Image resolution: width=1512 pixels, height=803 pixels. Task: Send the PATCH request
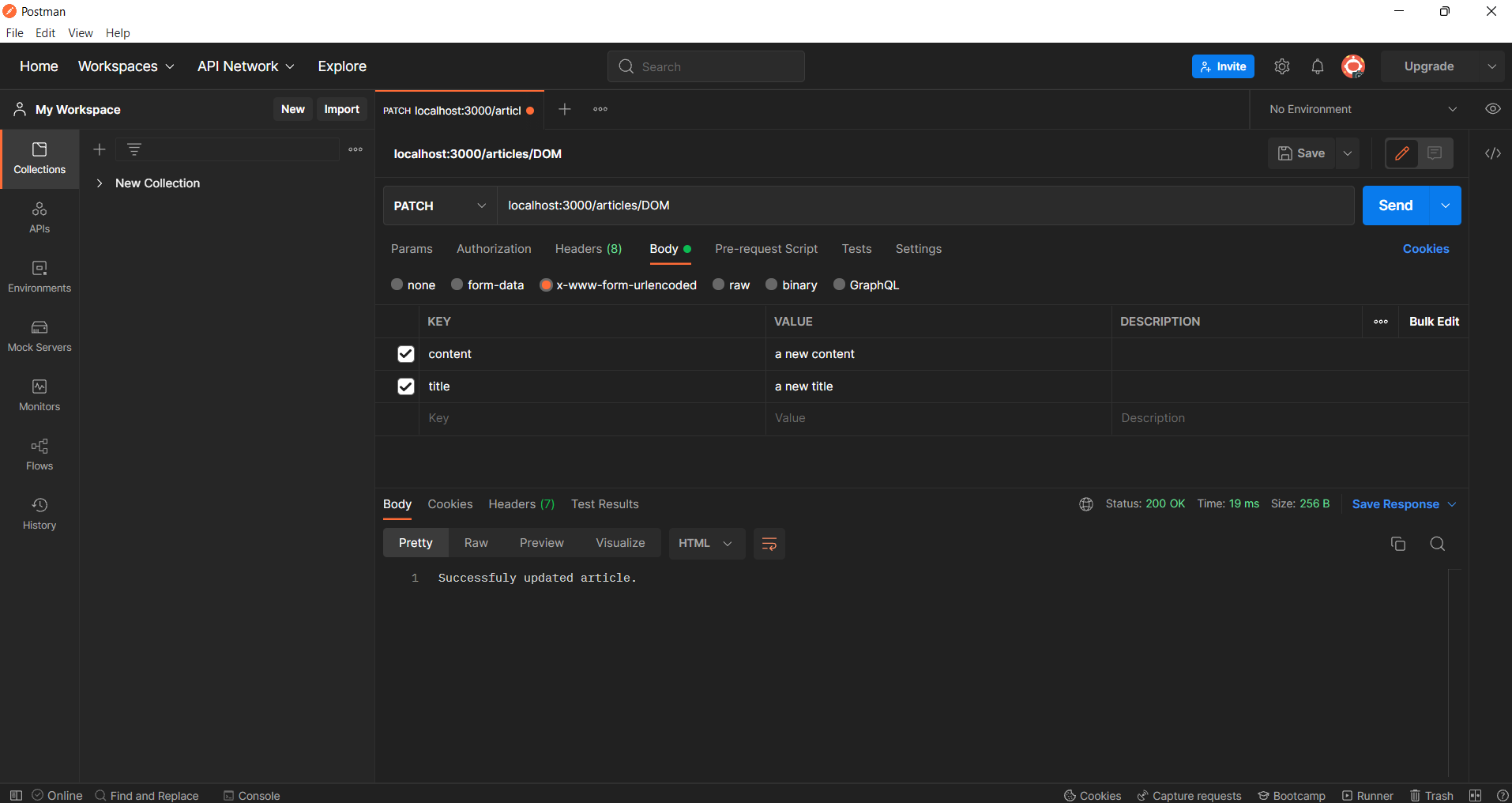pos(1396,205)
